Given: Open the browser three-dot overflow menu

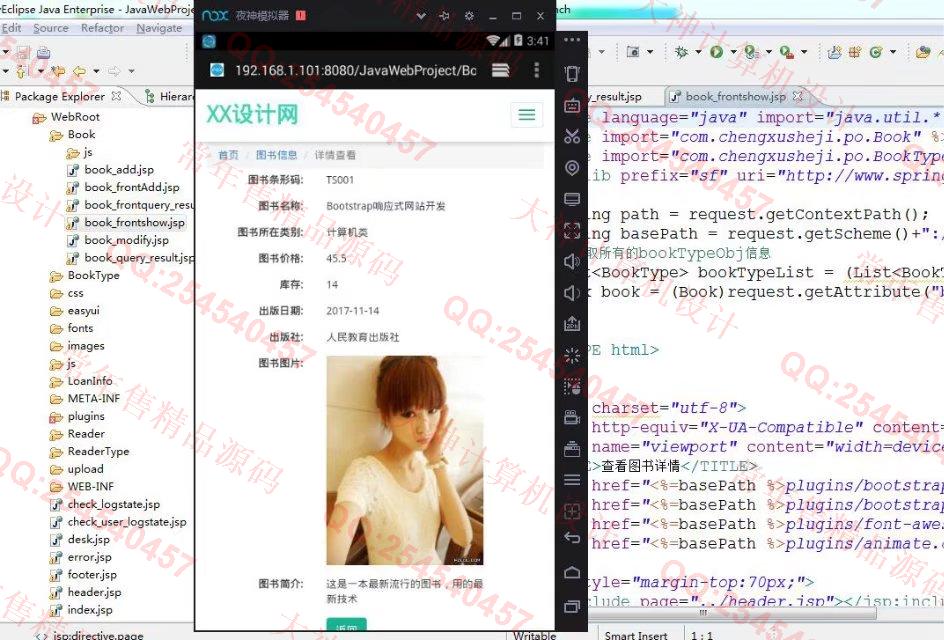Looking at the screenshot, I should pos(536,70).
